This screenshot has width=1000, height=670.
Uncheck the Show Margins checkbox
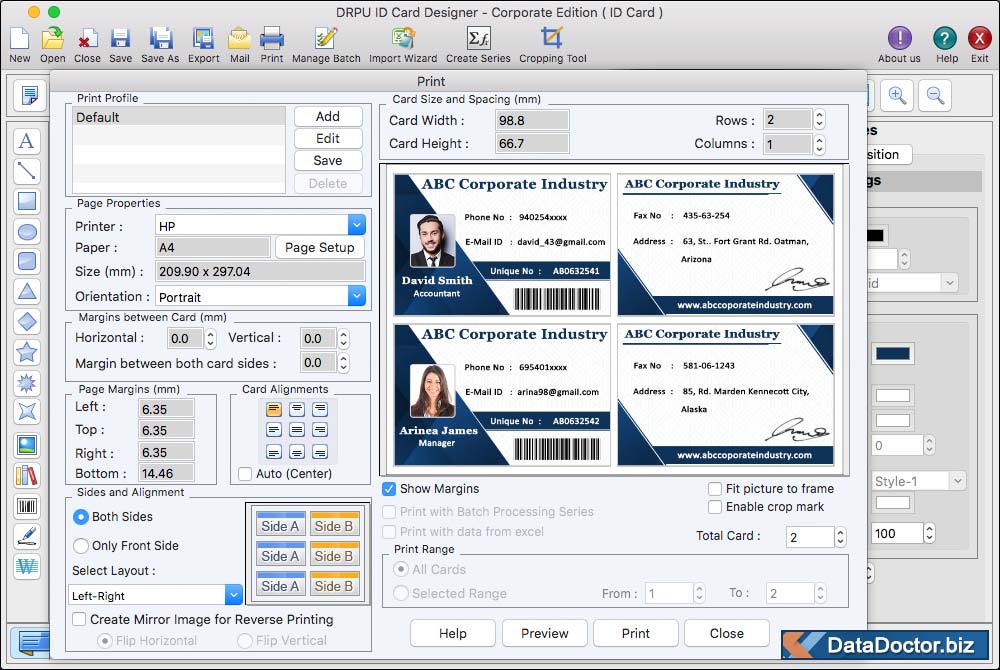click(x=388, y=489)
